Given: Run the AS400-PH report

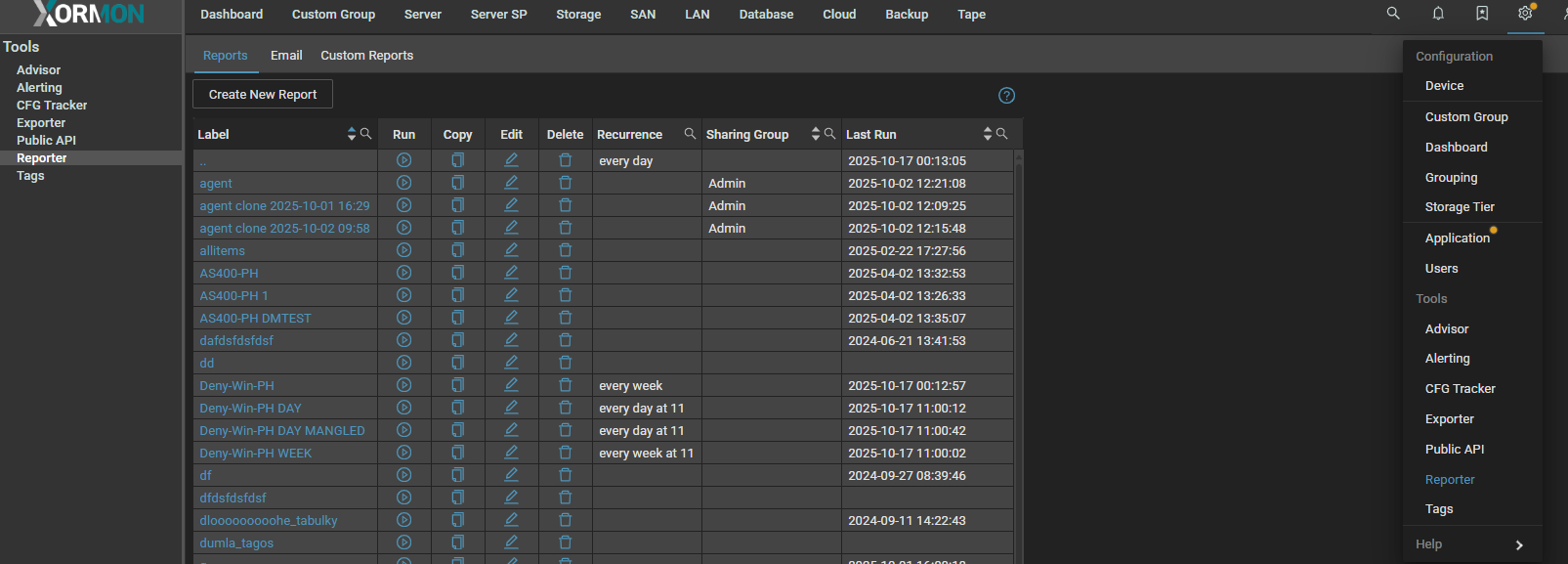Looking at the screenshot, I should [403, 273].
